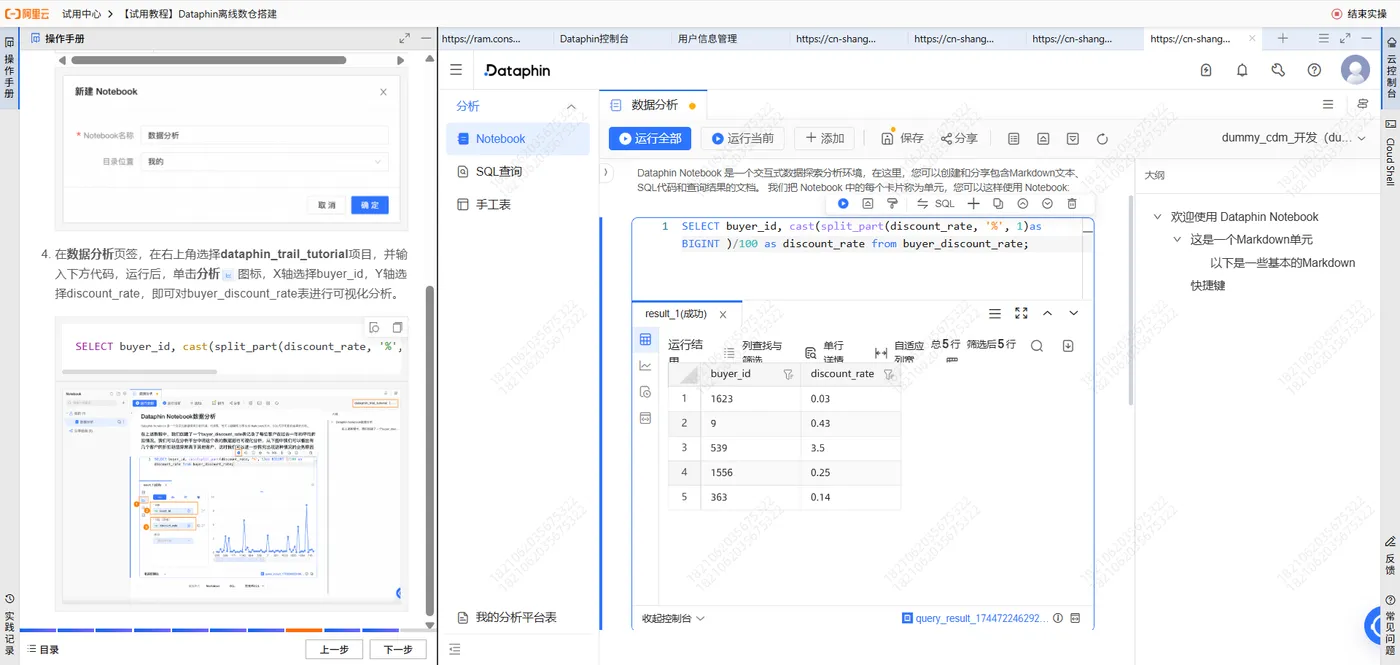Go back with 上一步
Image resolution: width=1400 pixels, height=665 pixels.
click(334, 649)
